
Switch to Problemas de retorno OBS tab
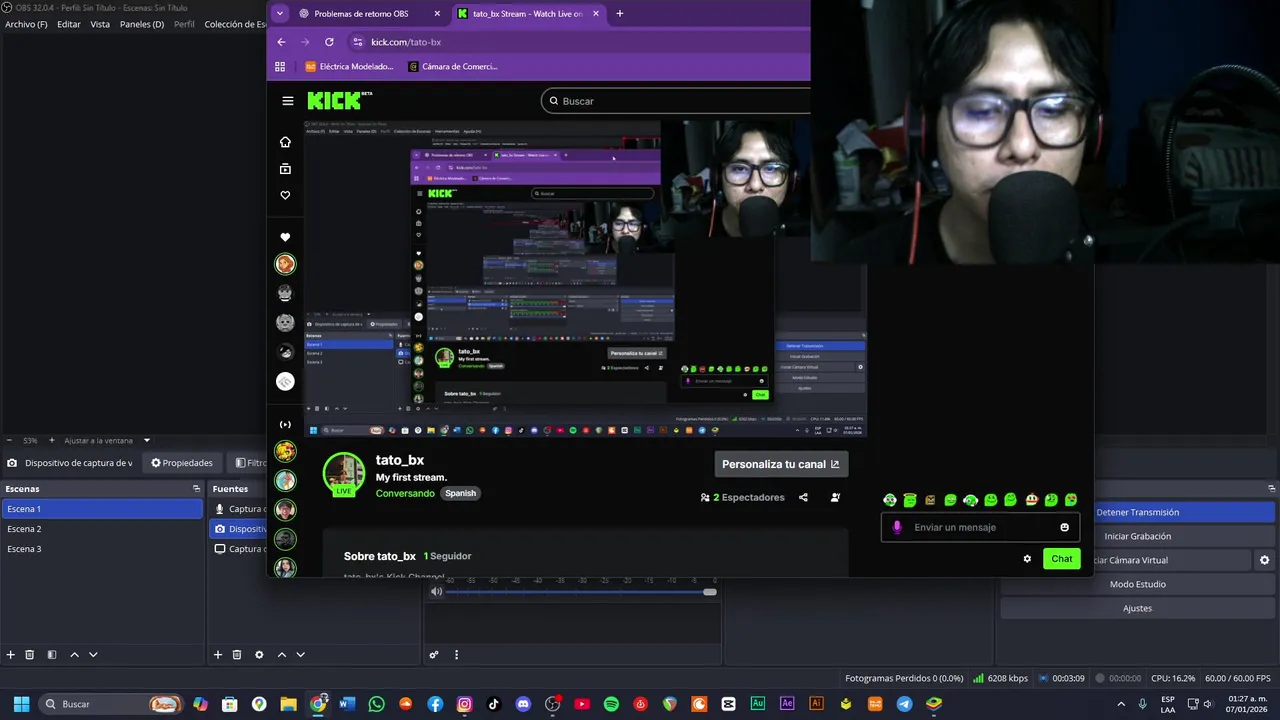(x=360, y=14)
